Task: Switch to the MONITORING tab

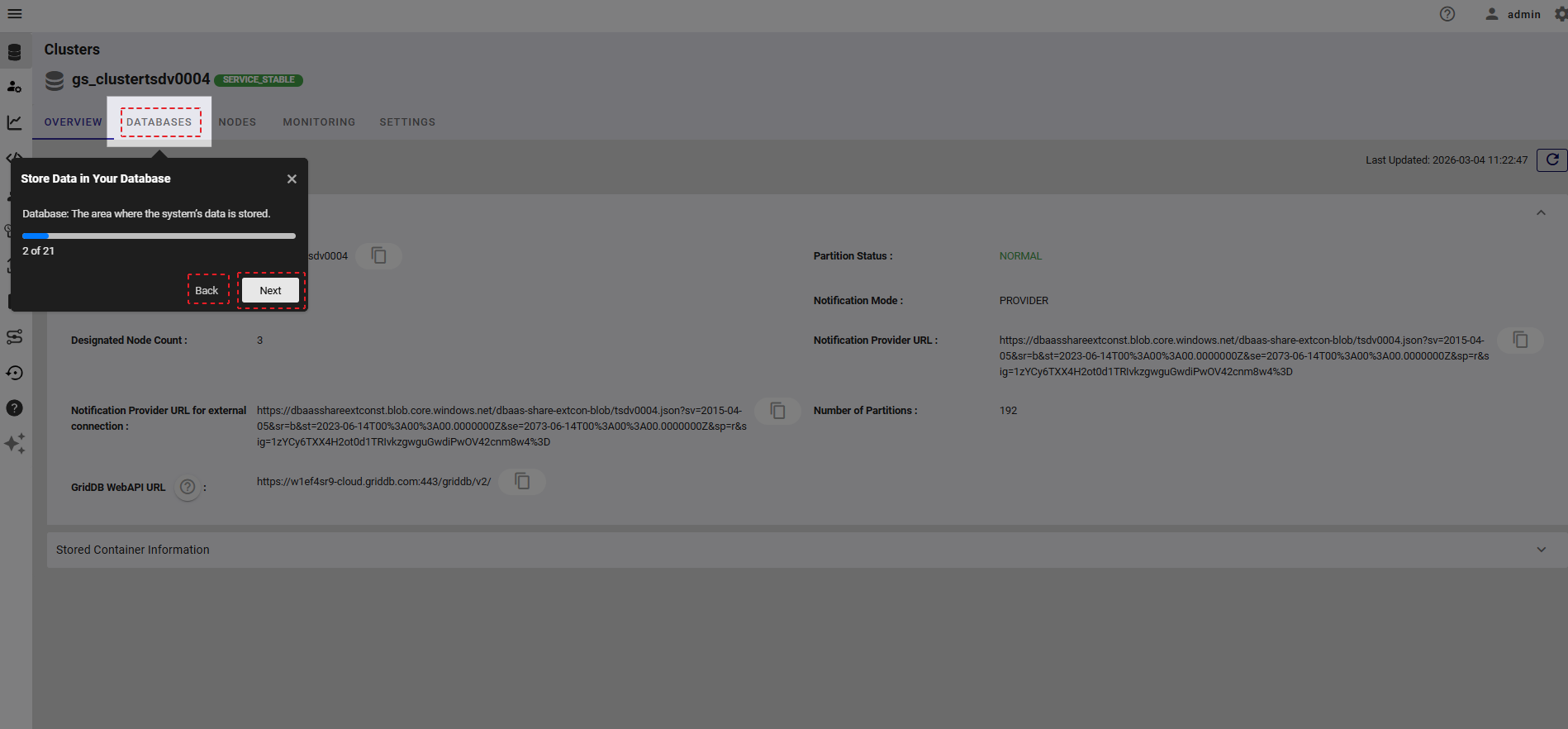Action: (x=319, y=122)
